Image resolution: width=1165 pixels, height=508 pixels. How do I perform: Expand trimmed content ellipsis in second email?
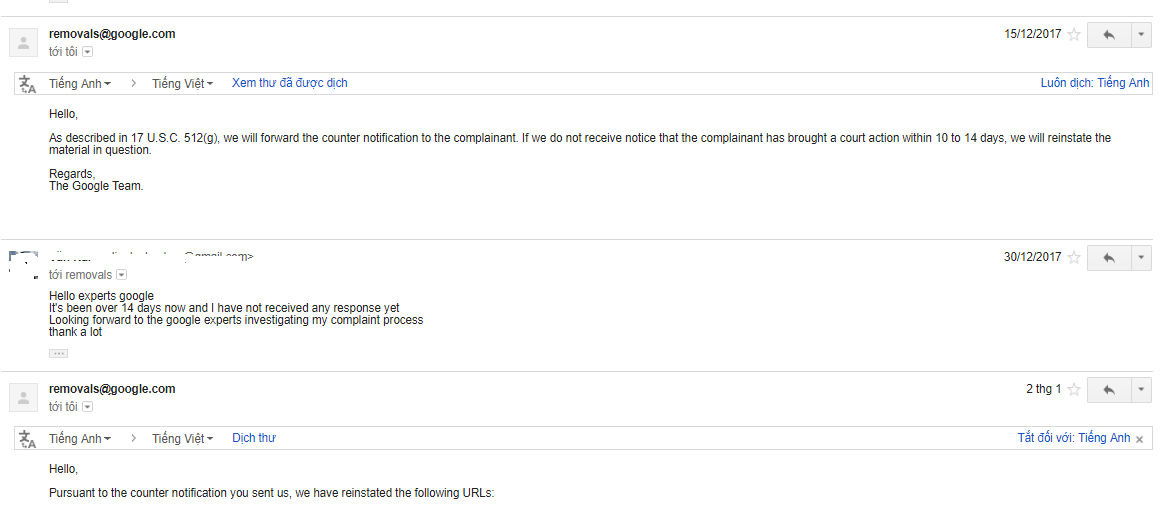tap(59, 354)
